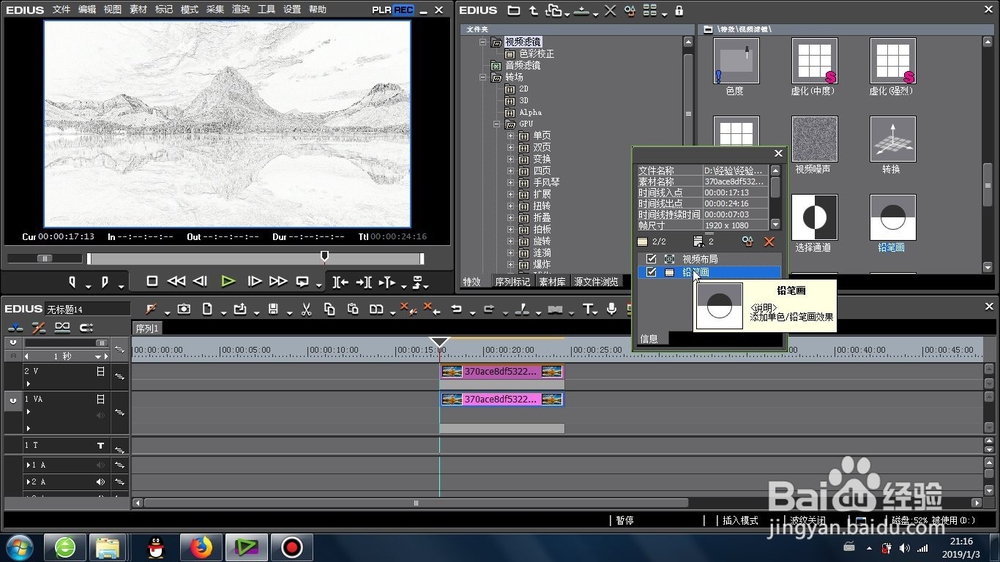Click the preview scrub bar position marker

[325, 256]
